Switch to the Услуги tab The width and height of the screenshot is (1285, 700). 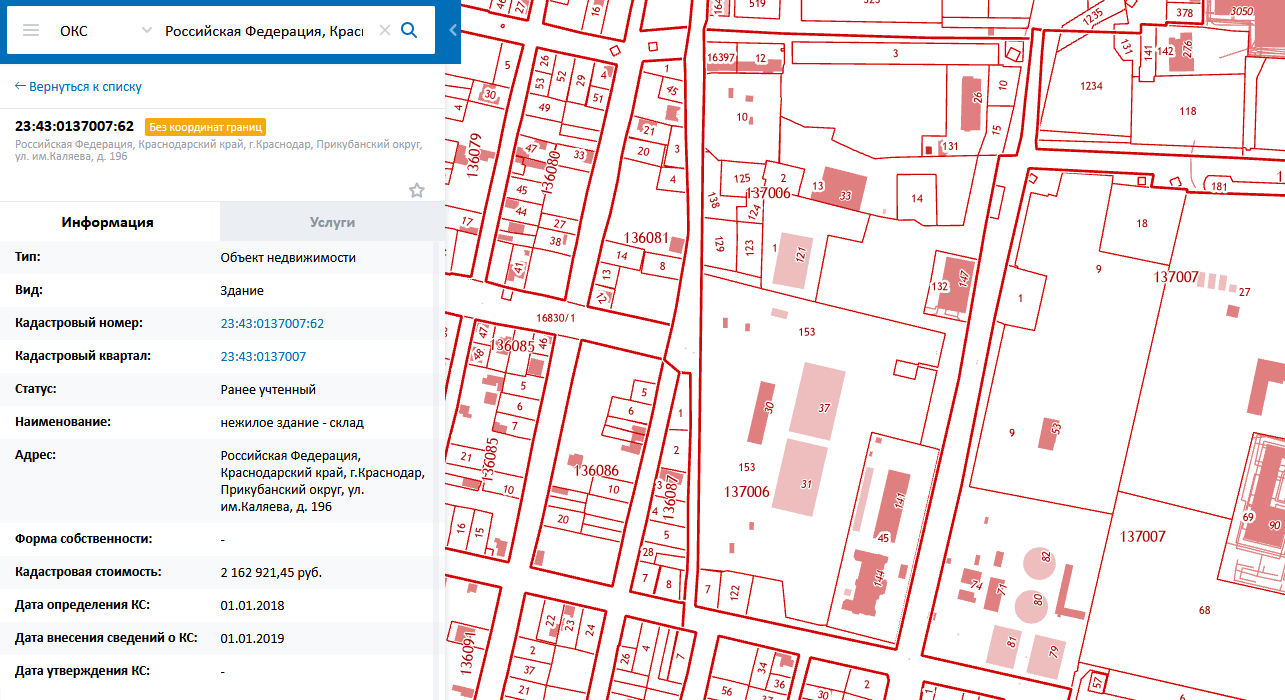click(x=332, y=222)
